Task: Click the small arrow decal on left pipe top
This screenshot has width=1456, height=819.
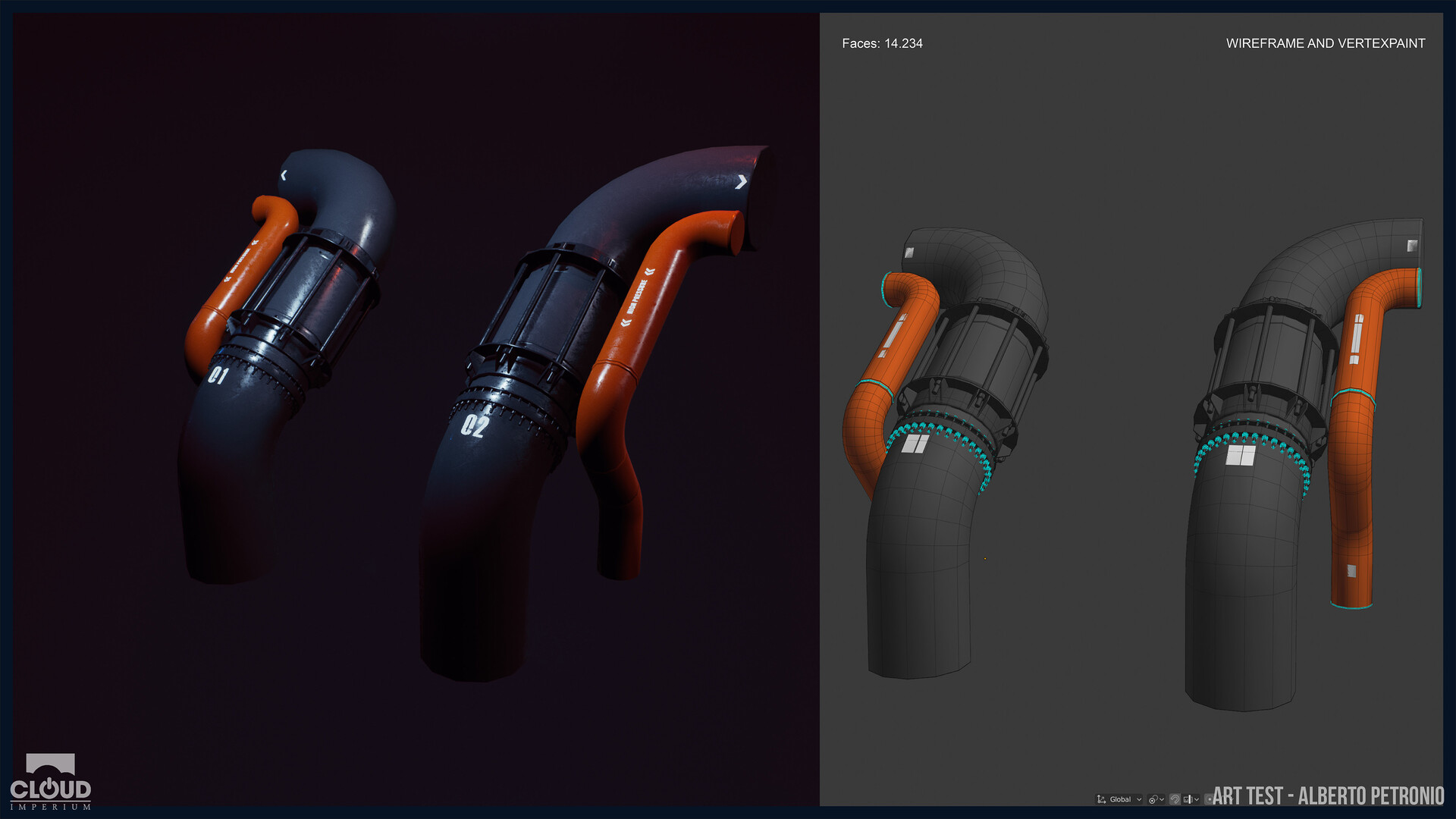Action: click(284, 175)
